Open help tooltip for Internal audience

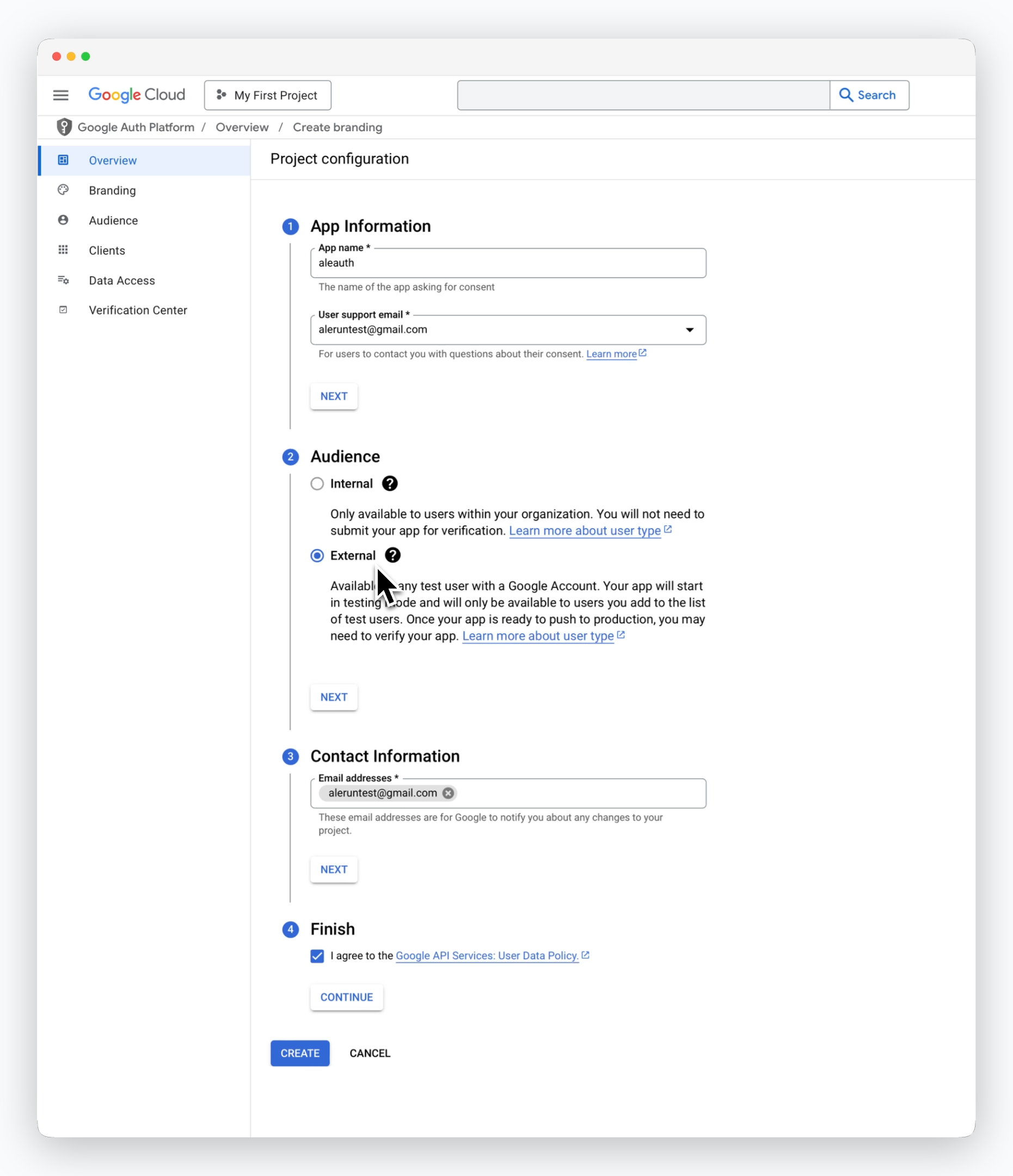click(x=390, y=483)
